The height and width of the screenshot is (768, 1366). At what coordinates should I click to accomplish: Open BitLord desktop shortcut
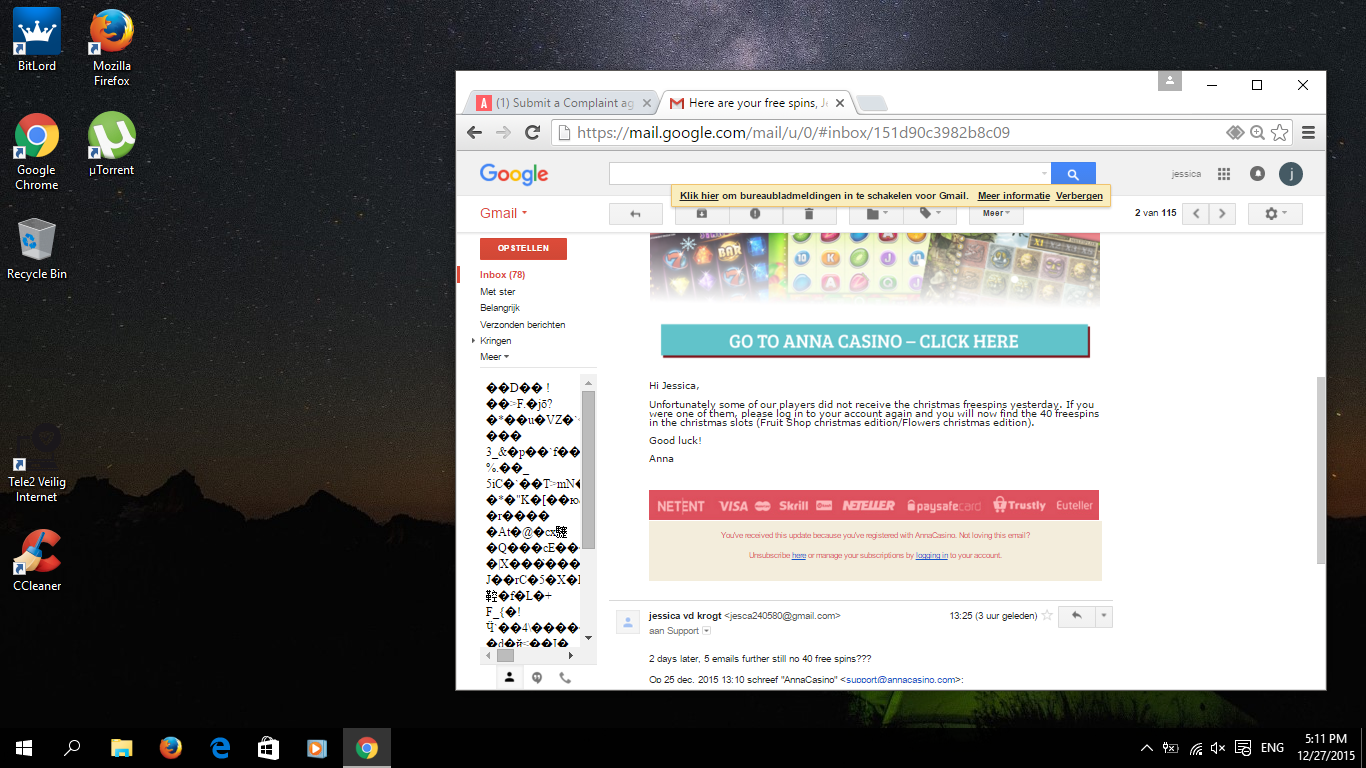tap(37, 40)
